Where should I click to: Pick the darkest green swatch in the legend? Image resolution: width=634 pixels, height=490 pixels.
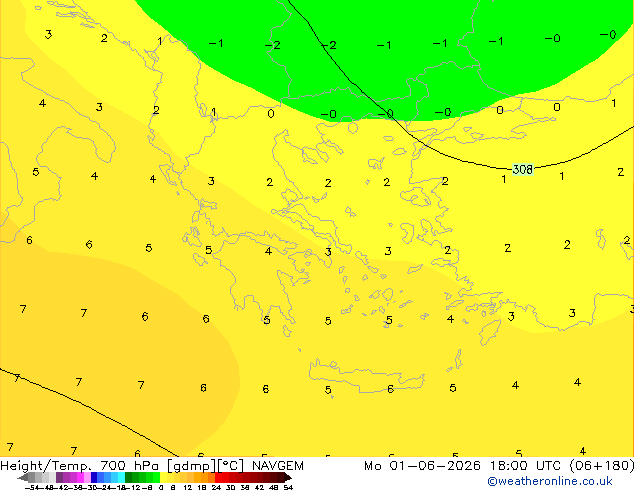point(129,477)
